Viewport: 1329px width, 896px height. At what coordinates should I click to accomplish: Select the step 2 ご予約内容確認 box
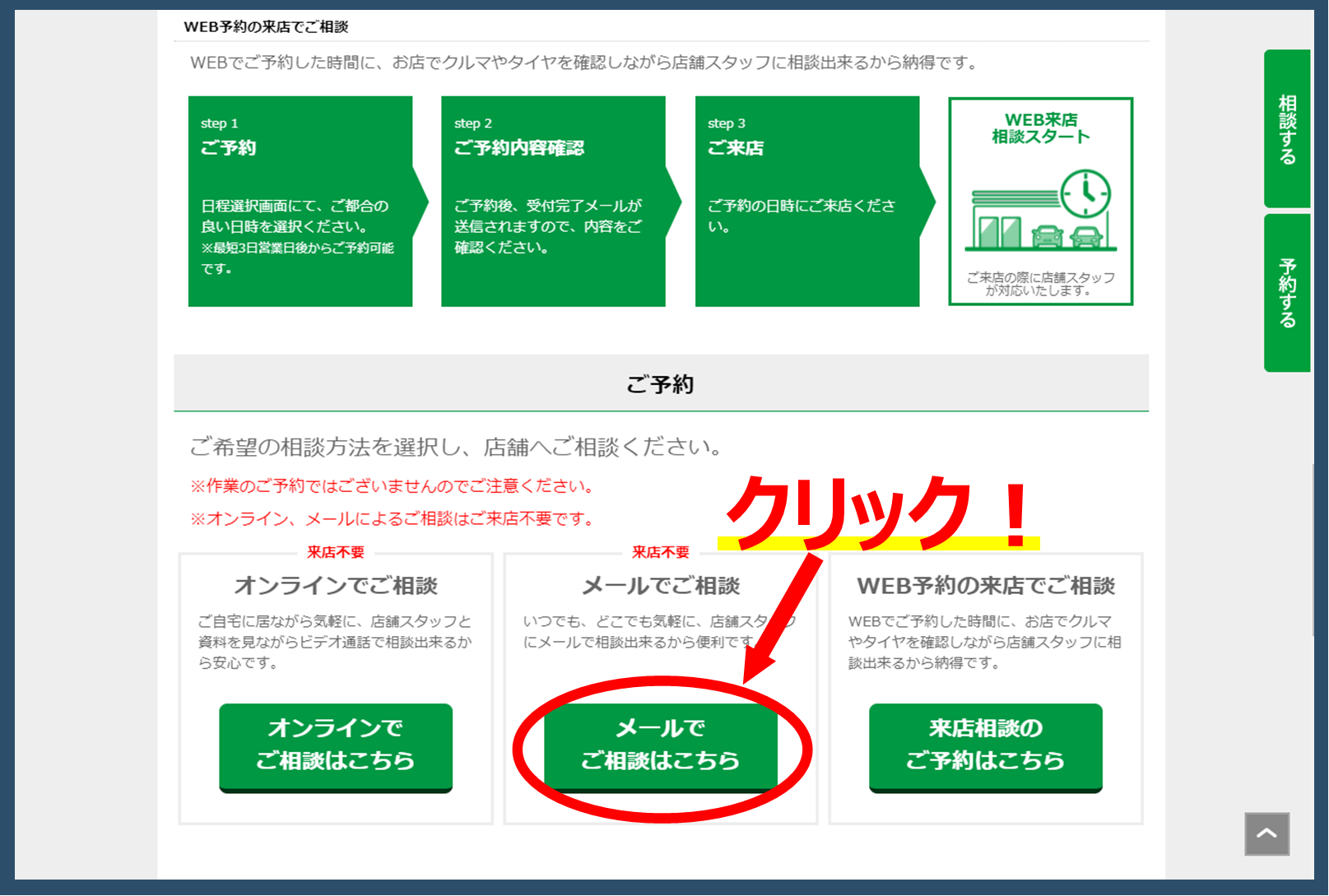tap(553, 202)
